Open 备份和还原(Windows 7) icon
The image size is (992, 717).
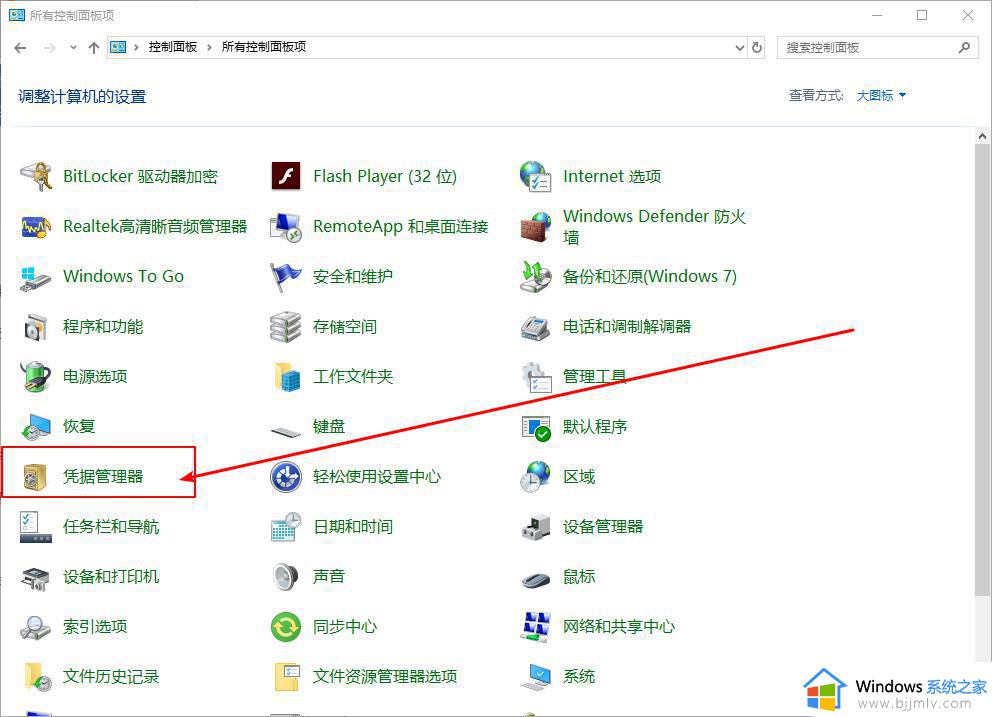point(535,277)
